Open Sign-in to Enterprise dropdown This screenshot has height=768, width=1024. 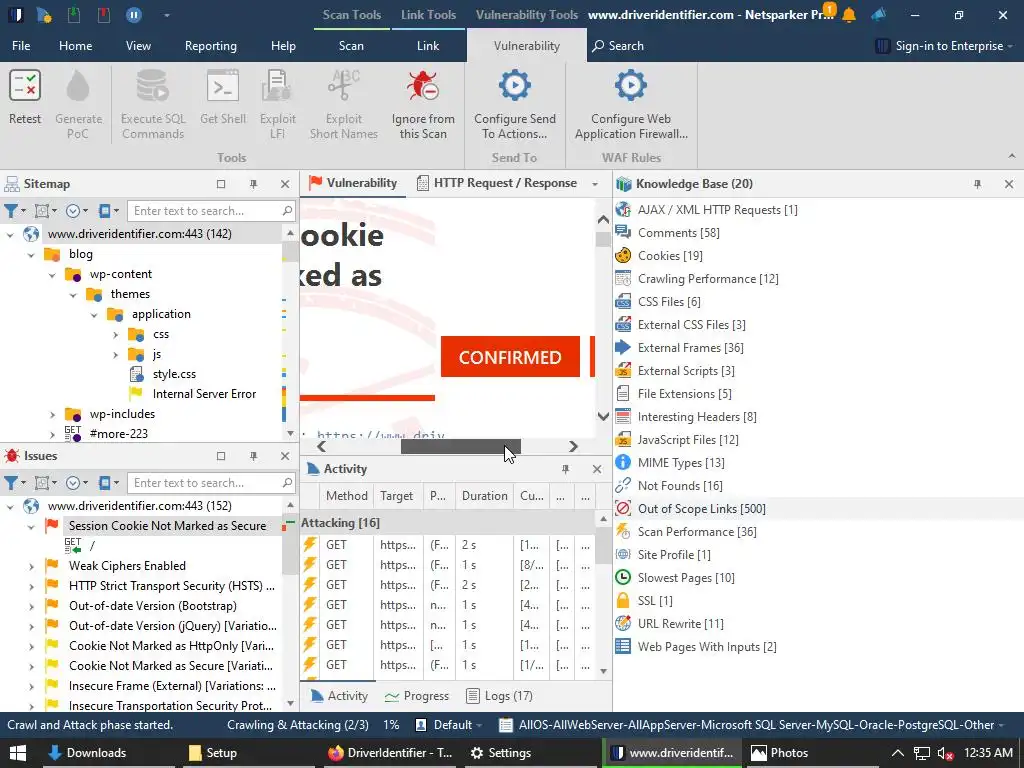point(944,46)
